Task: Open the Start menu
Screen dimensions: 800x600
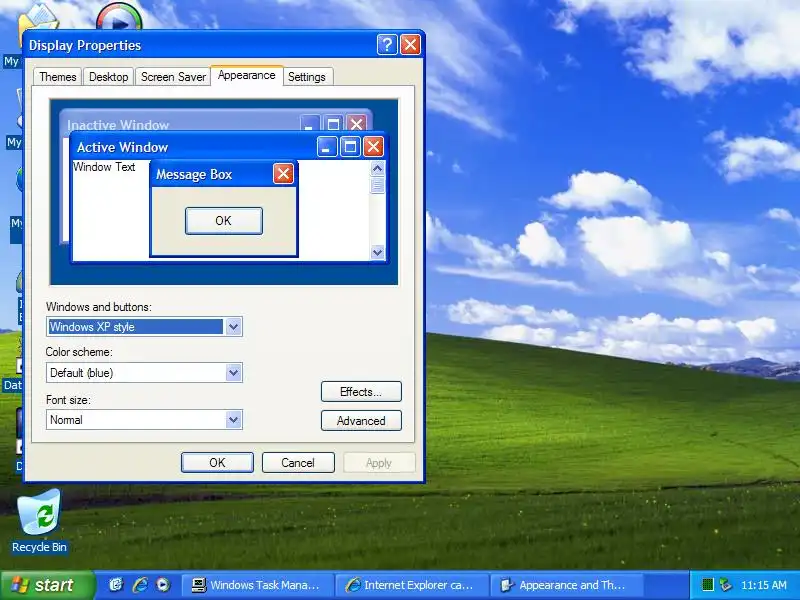Action: click(x=47, y=585)
